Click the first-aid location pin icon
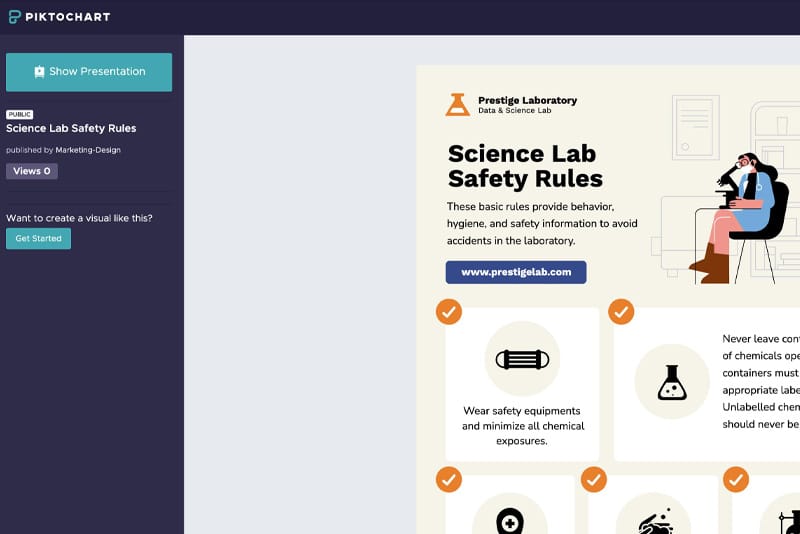The height and width of the screenshot is (534, 800). [x=509, y=521]
